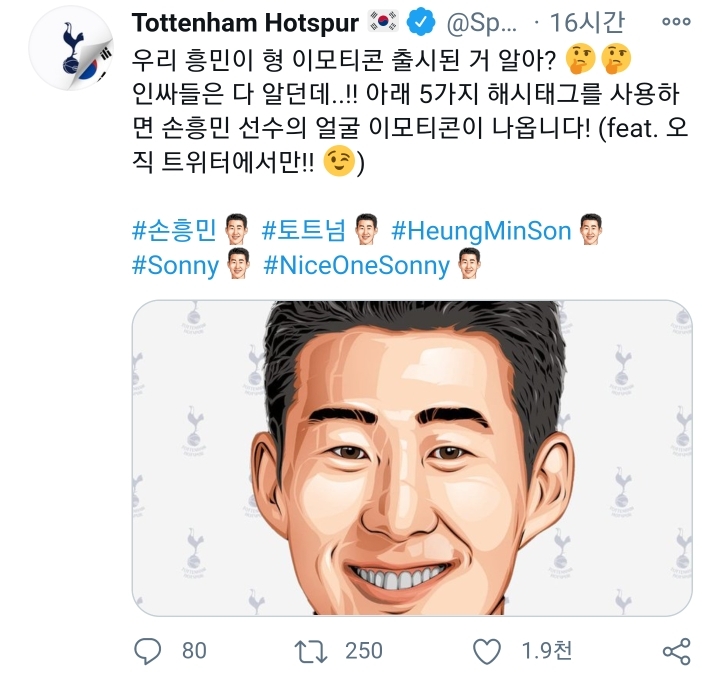
Task: Open the #HeungMinSon hashtag link
Action: click(481, 232)
